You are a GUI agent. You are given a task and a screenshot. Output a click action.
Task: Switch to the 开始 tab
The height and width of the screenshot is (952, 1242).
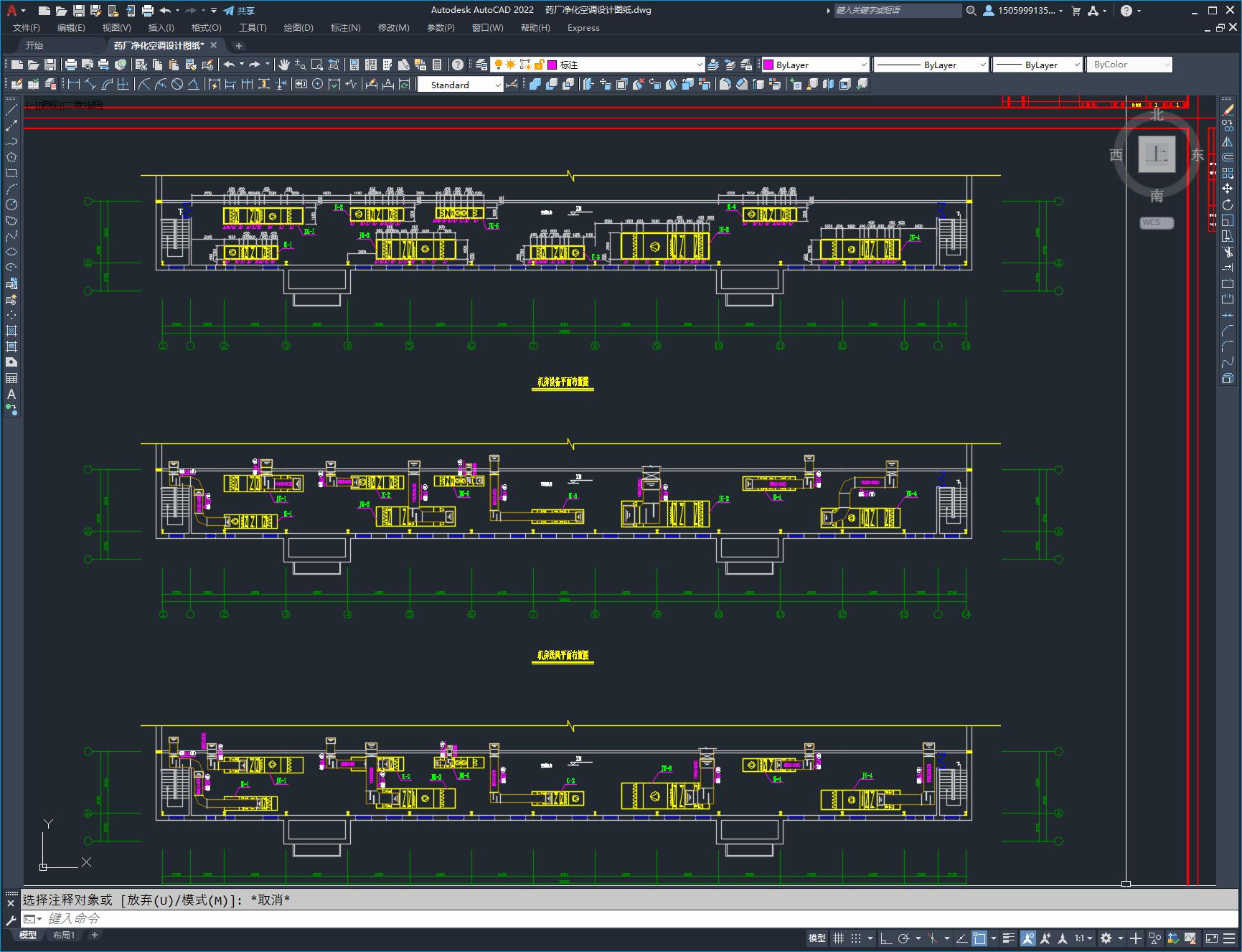(34, 45)
